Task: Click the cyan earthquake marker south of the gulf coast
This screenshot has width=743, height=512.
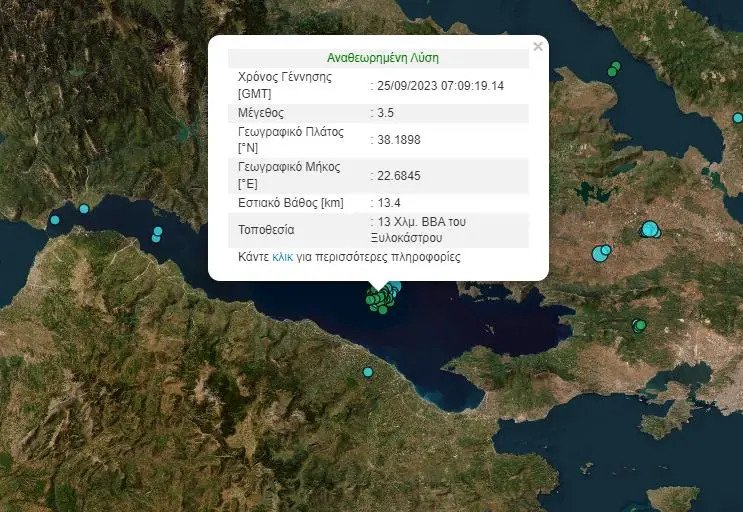Action: (368, 372)
